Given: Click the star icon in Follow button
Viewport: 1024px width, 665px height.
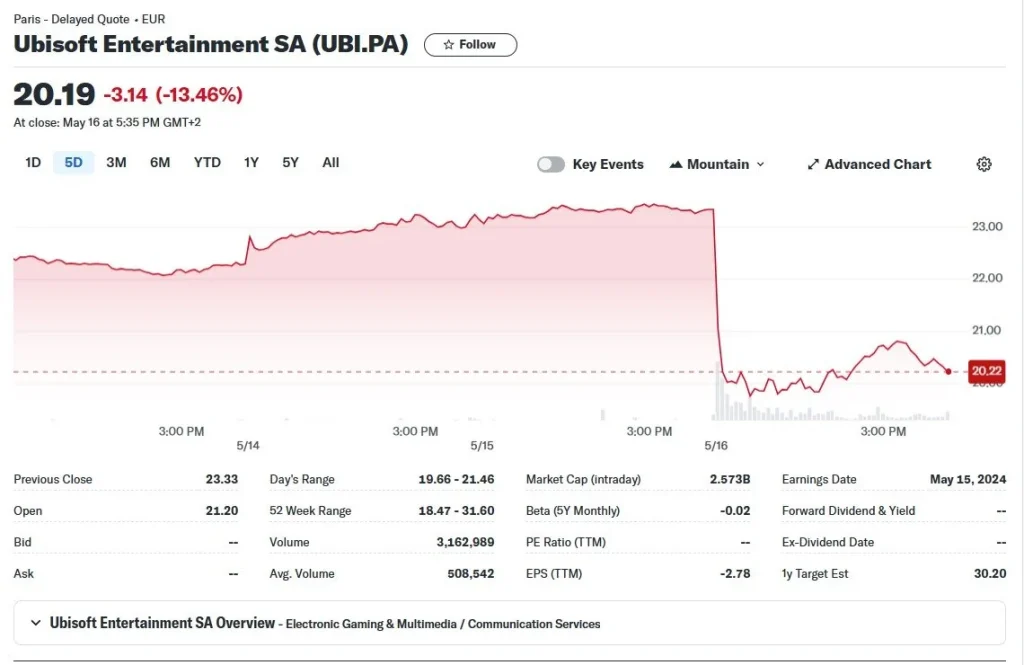Looking at the screenshot, I should (449, 45).
